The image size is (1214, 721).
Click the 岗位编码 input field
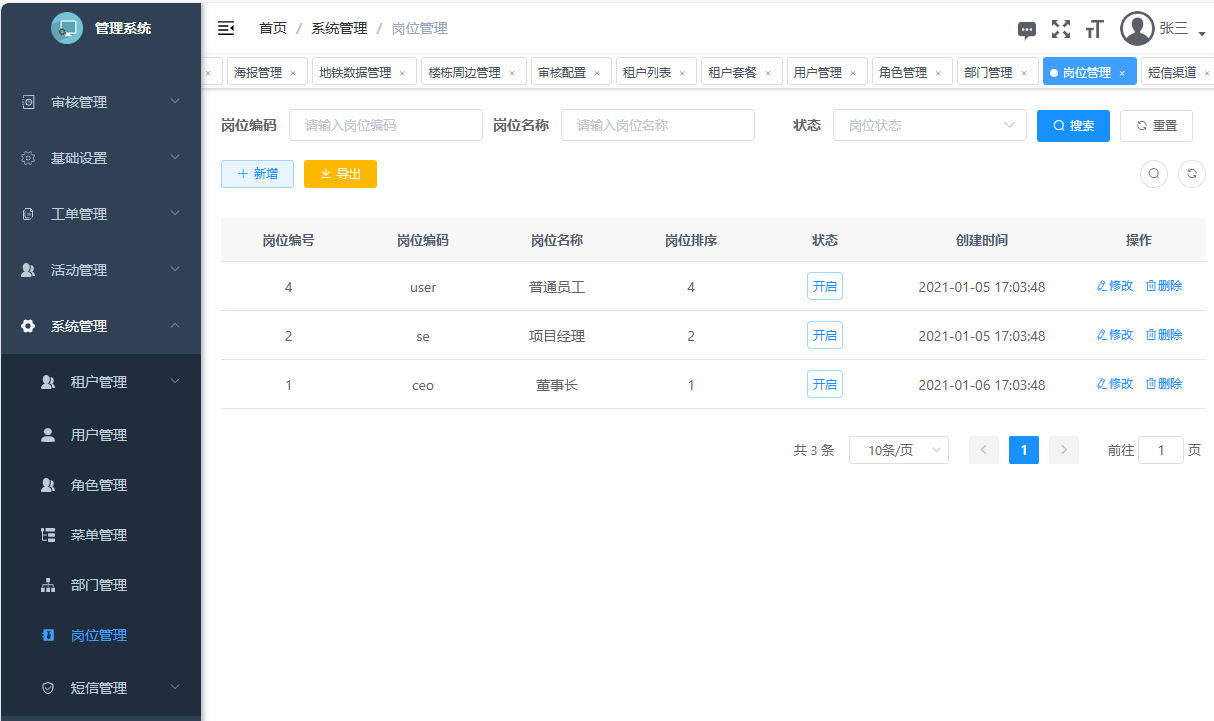point(385,125)
